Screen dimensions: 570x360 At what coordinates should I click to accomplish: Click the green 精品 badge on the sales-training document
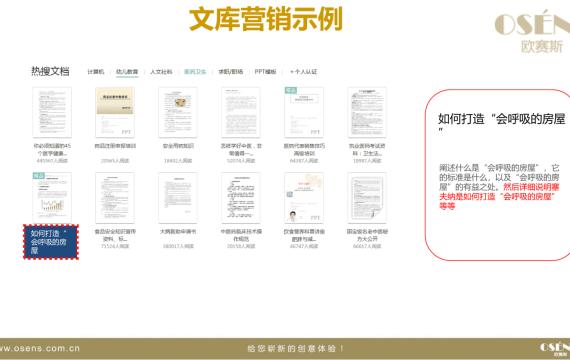tap(291, 90)
